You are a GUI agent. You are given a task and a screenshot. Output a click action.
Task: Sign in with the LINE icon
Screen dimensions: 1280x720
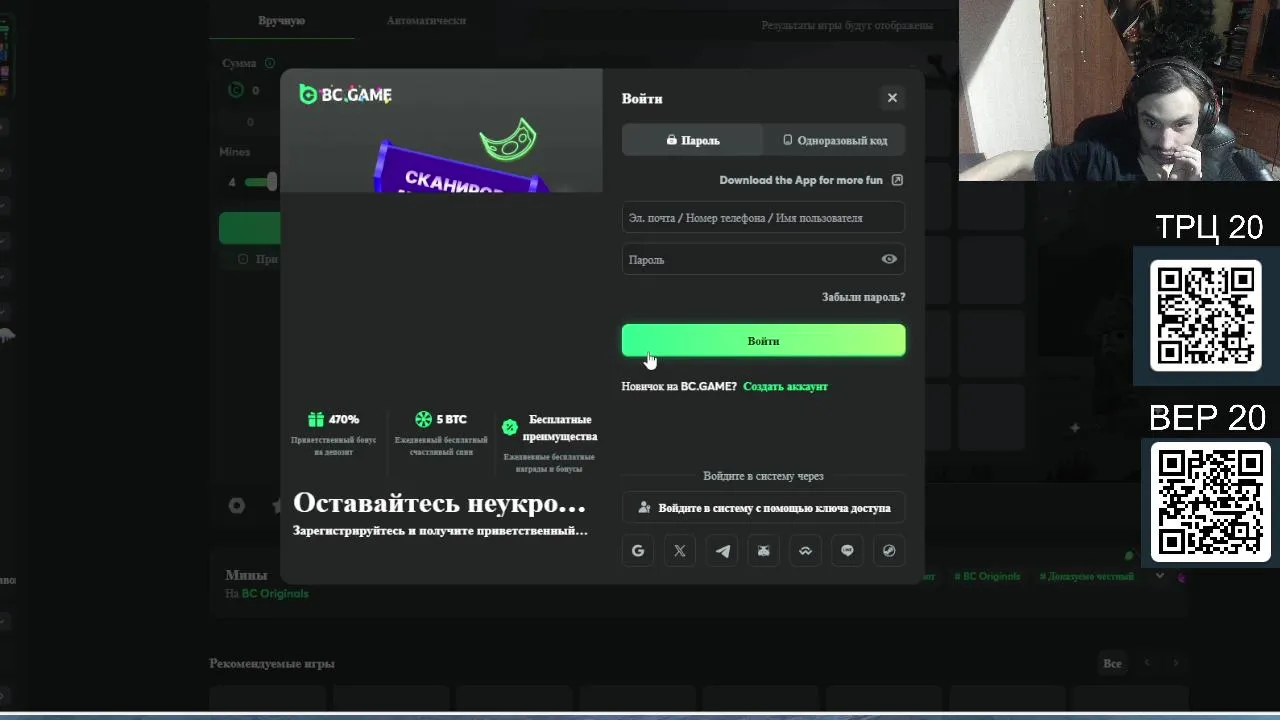coord(847,550)
